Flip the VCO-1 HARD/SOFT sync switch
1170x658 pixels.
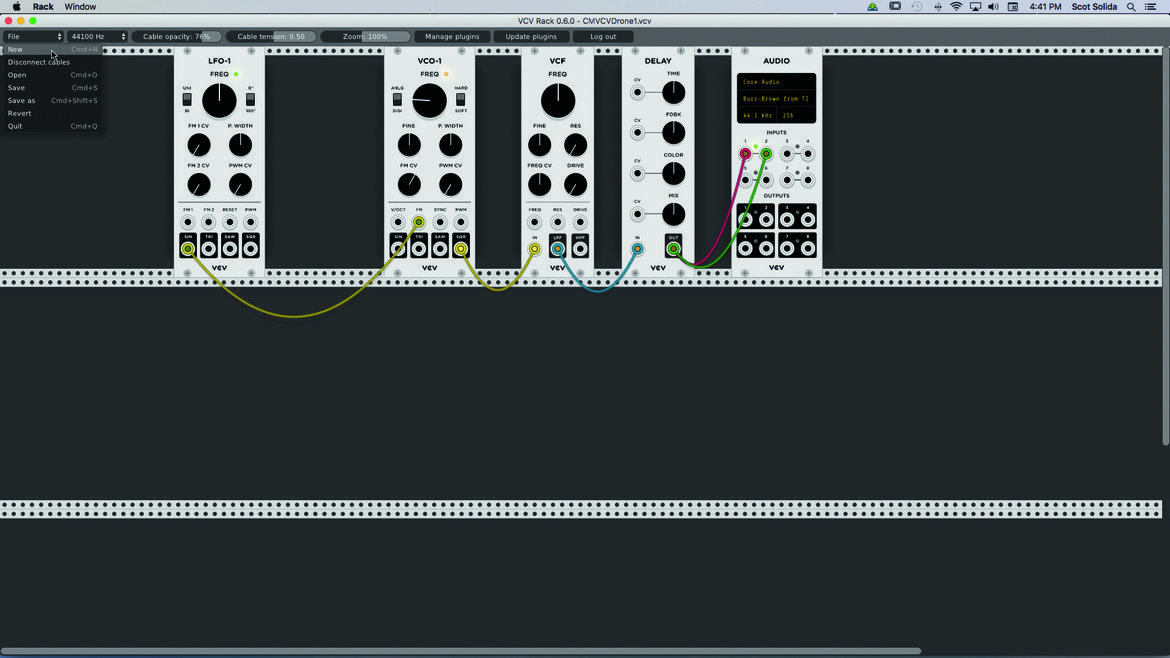click(461, 99)
